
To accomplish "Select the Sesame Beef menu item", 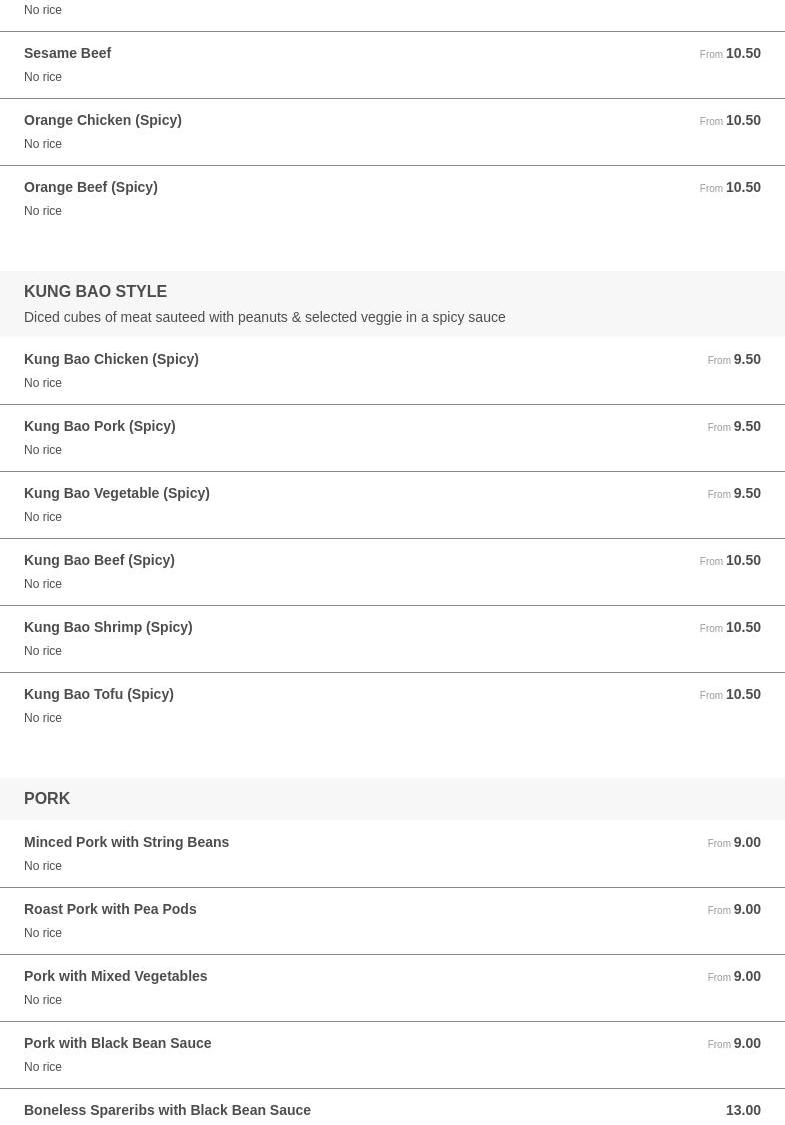I will pyautogui.click(x=392, y=65).
